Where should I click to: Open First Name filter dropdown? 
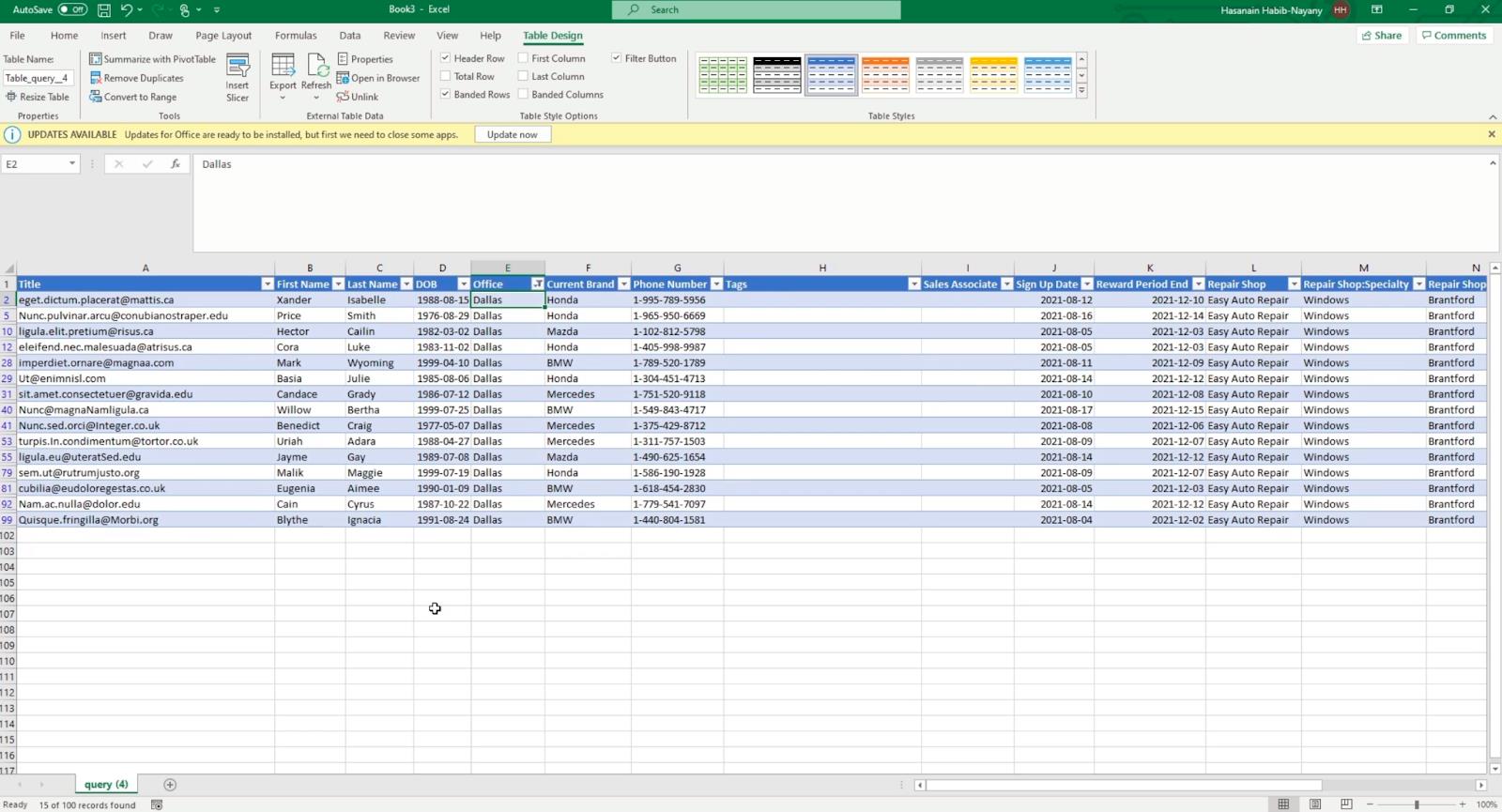[x=338, y=283]
